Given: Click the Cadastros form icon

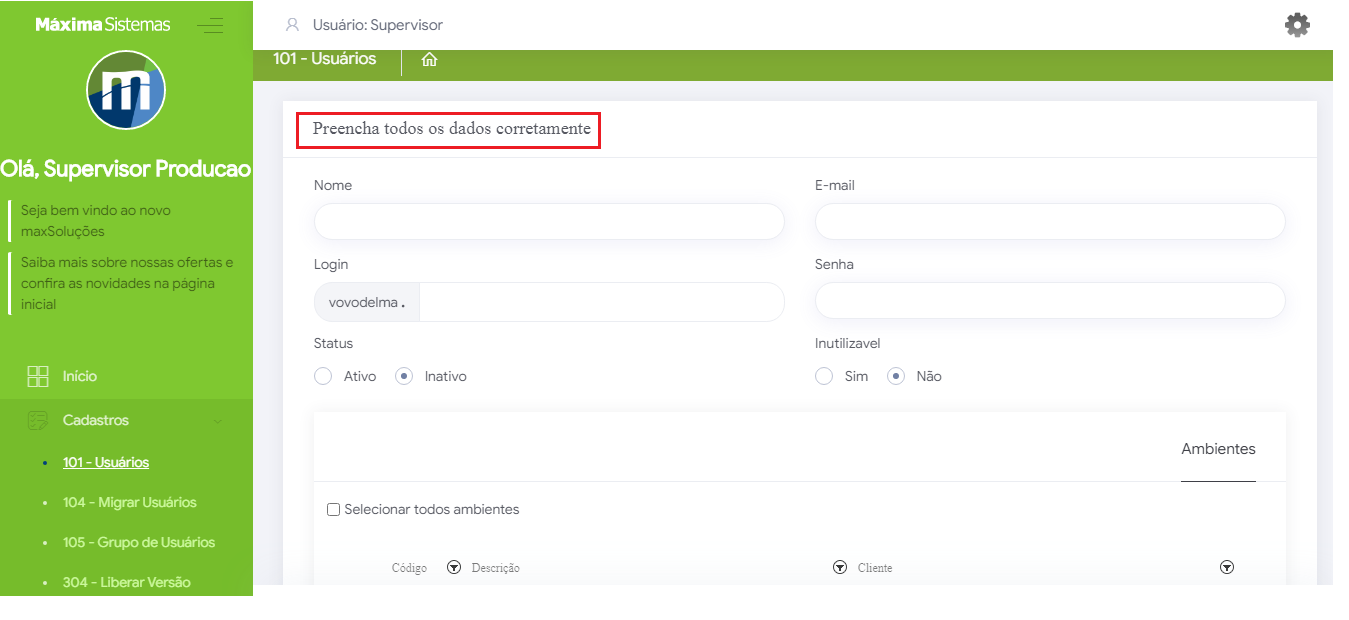Looking at the screenshot, I should 38,420.
